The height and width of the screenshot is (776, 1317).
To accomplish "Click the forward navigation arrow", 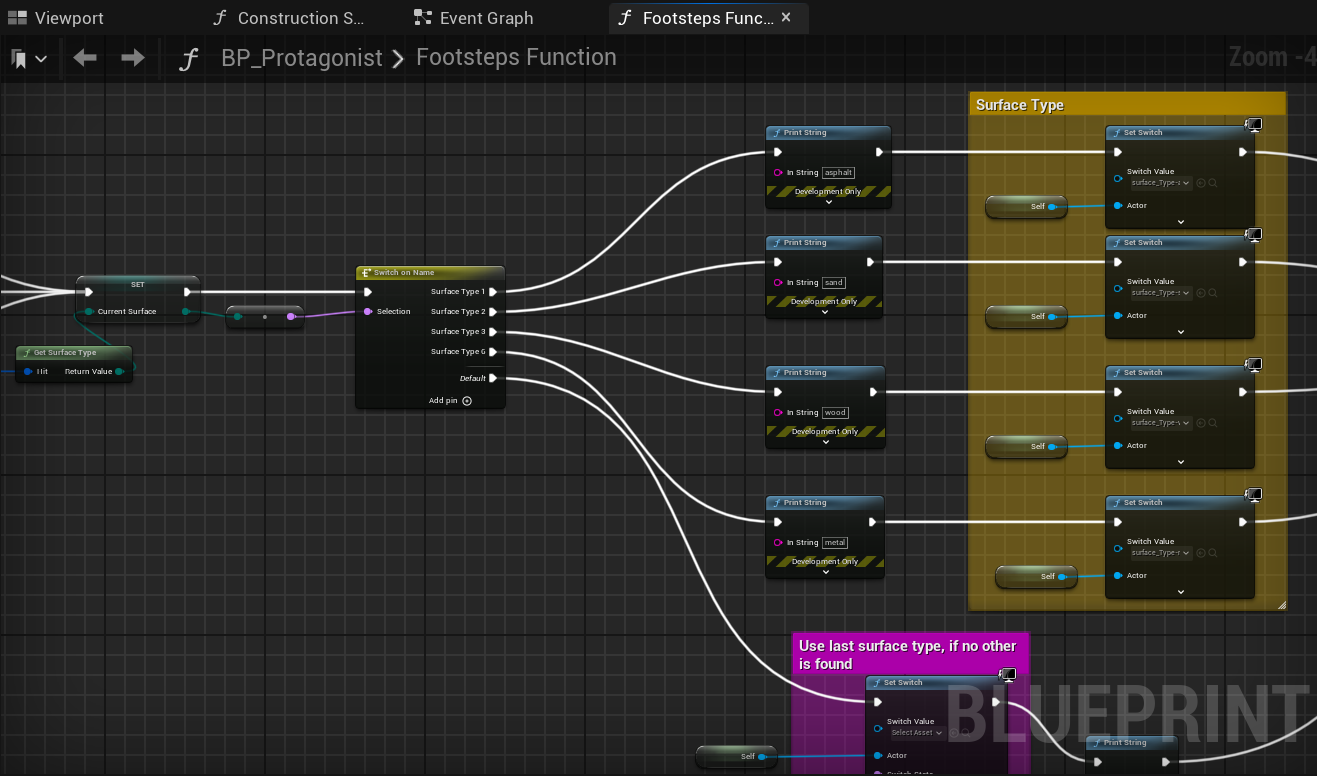I will pyautogui.click(x=132, y=59).
